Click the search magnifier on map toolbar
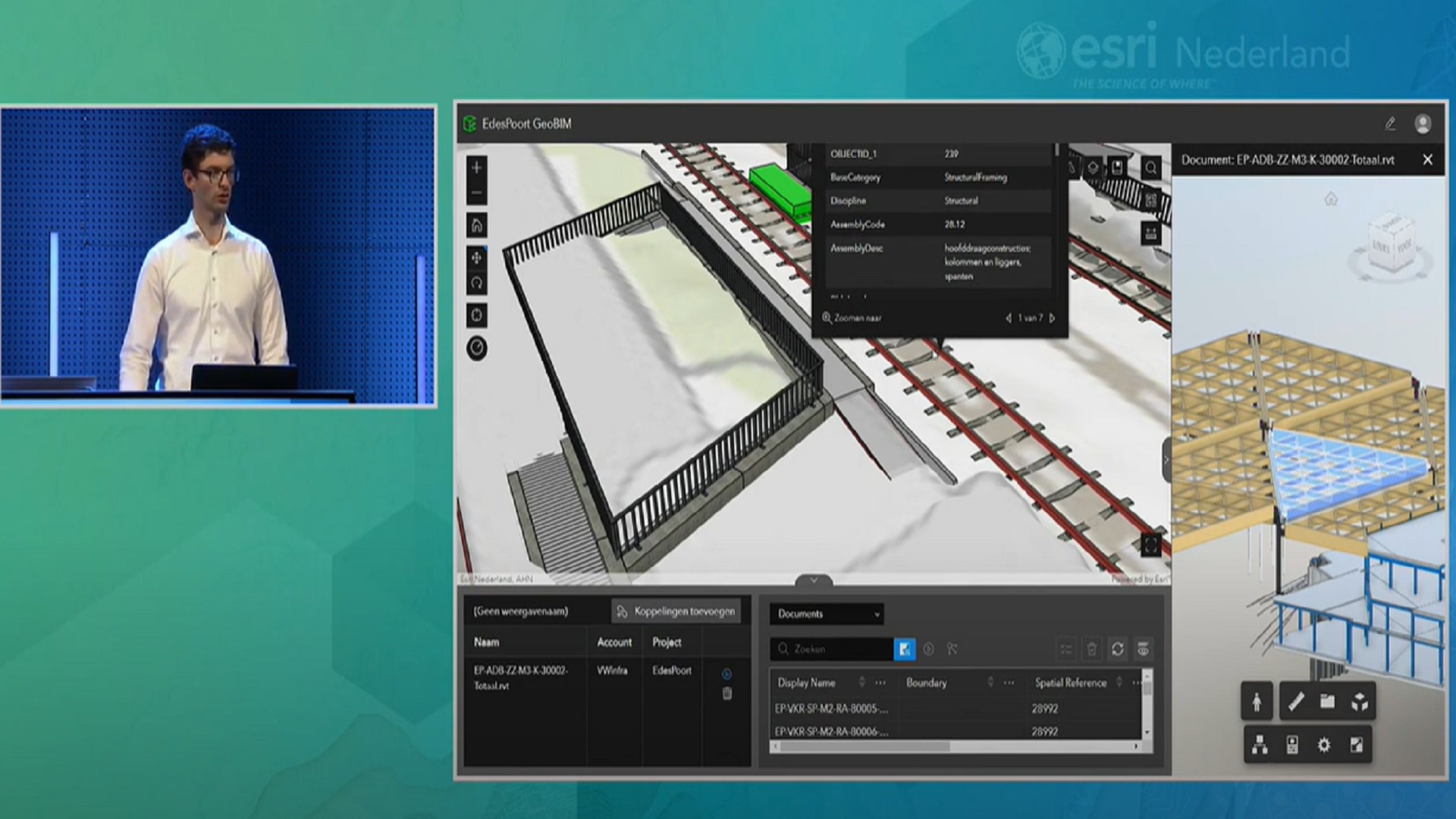 point(1150,168)
